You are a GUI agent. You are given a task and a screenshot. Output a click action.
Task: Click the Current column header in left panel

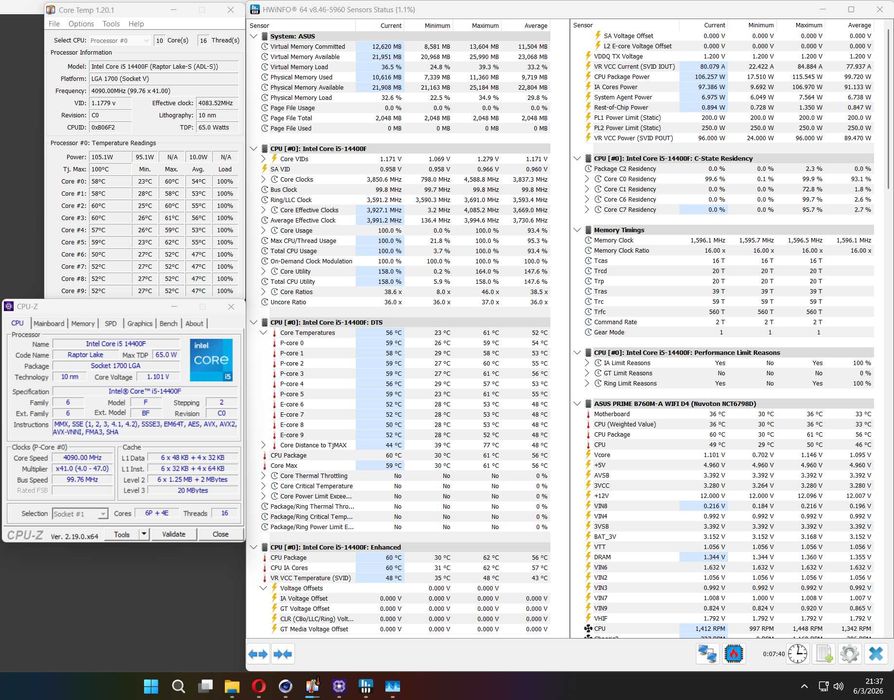(x=391, y=26)
